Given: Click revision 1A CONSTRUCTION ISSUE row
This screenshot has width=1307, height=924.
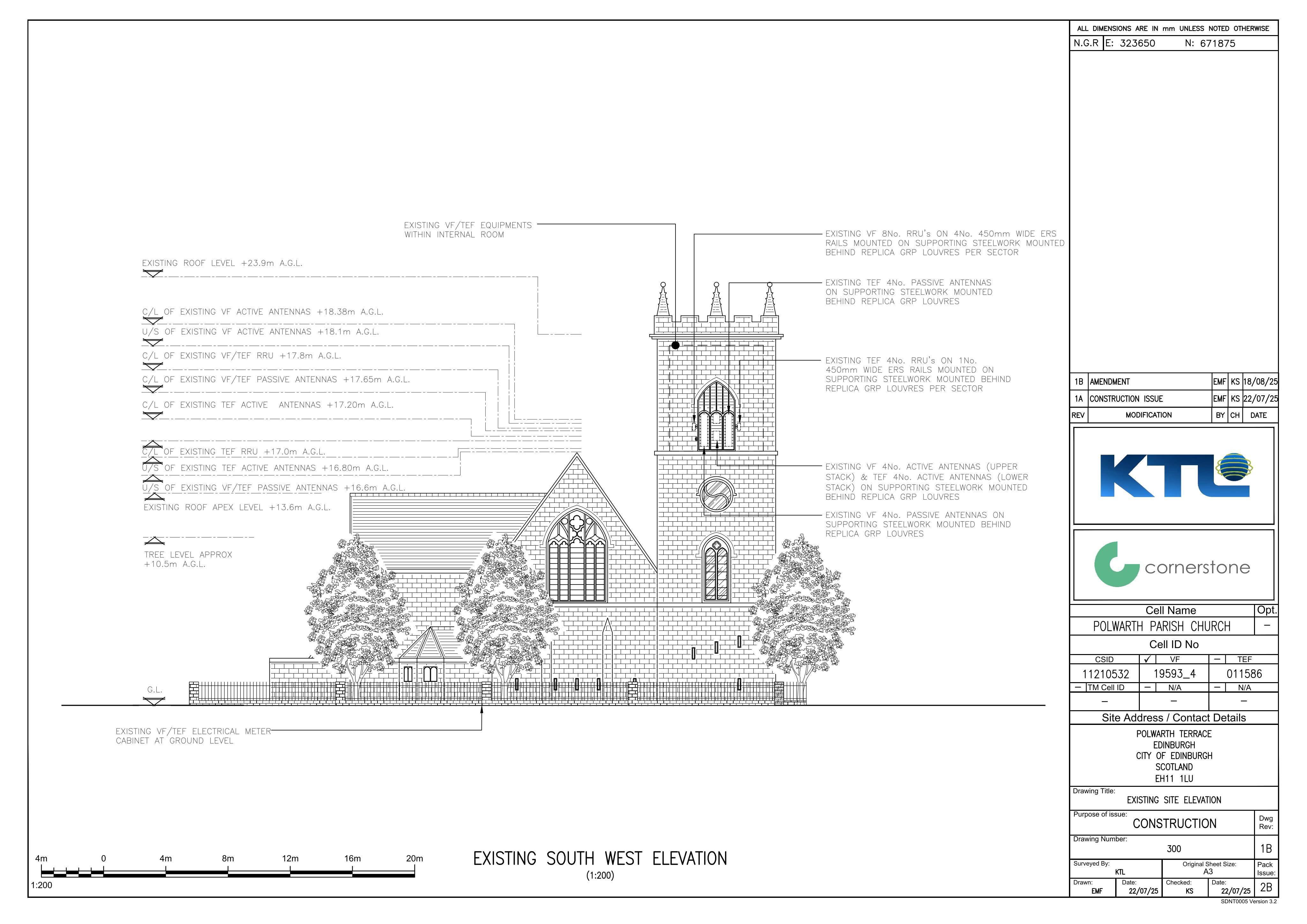Looking at the screenshot, I should click(x=1174, y=399).
